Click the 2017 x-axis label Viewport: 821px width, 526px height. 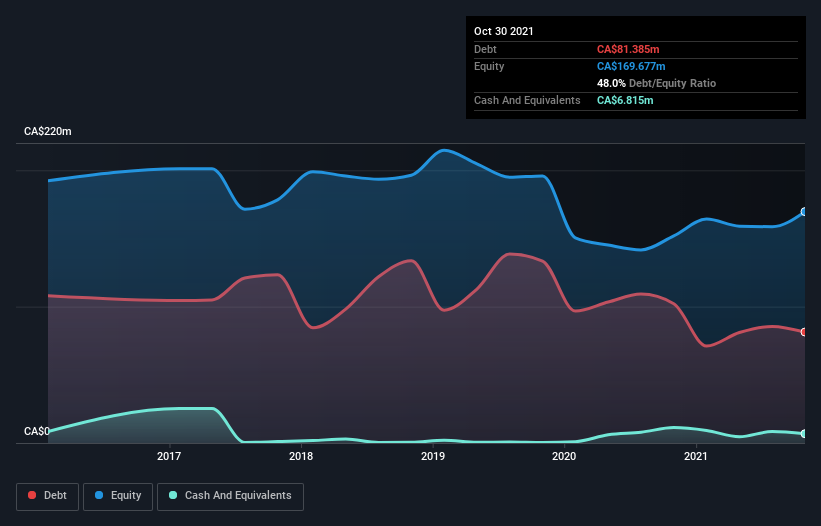coord(169,456)
